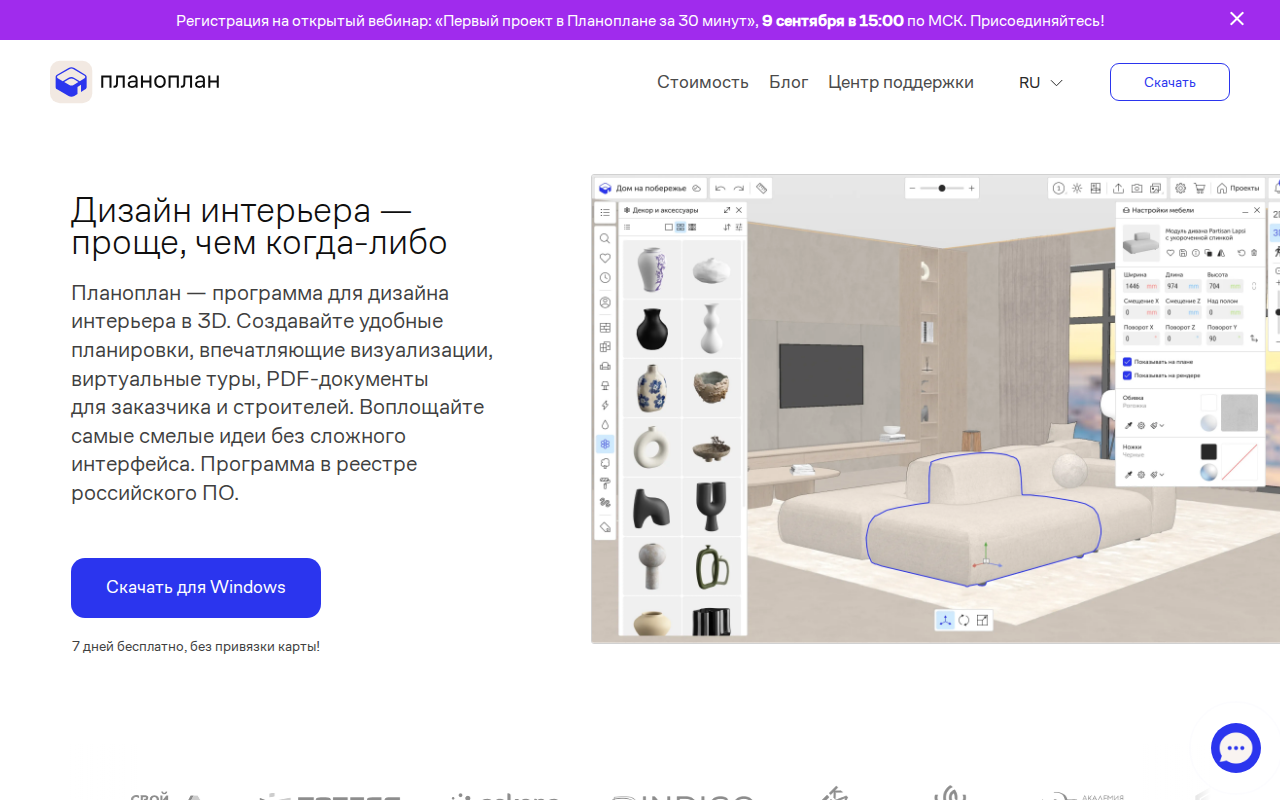Click project name Дом на побережье
The image size is (1280, 800).
(x=651, y=188)
